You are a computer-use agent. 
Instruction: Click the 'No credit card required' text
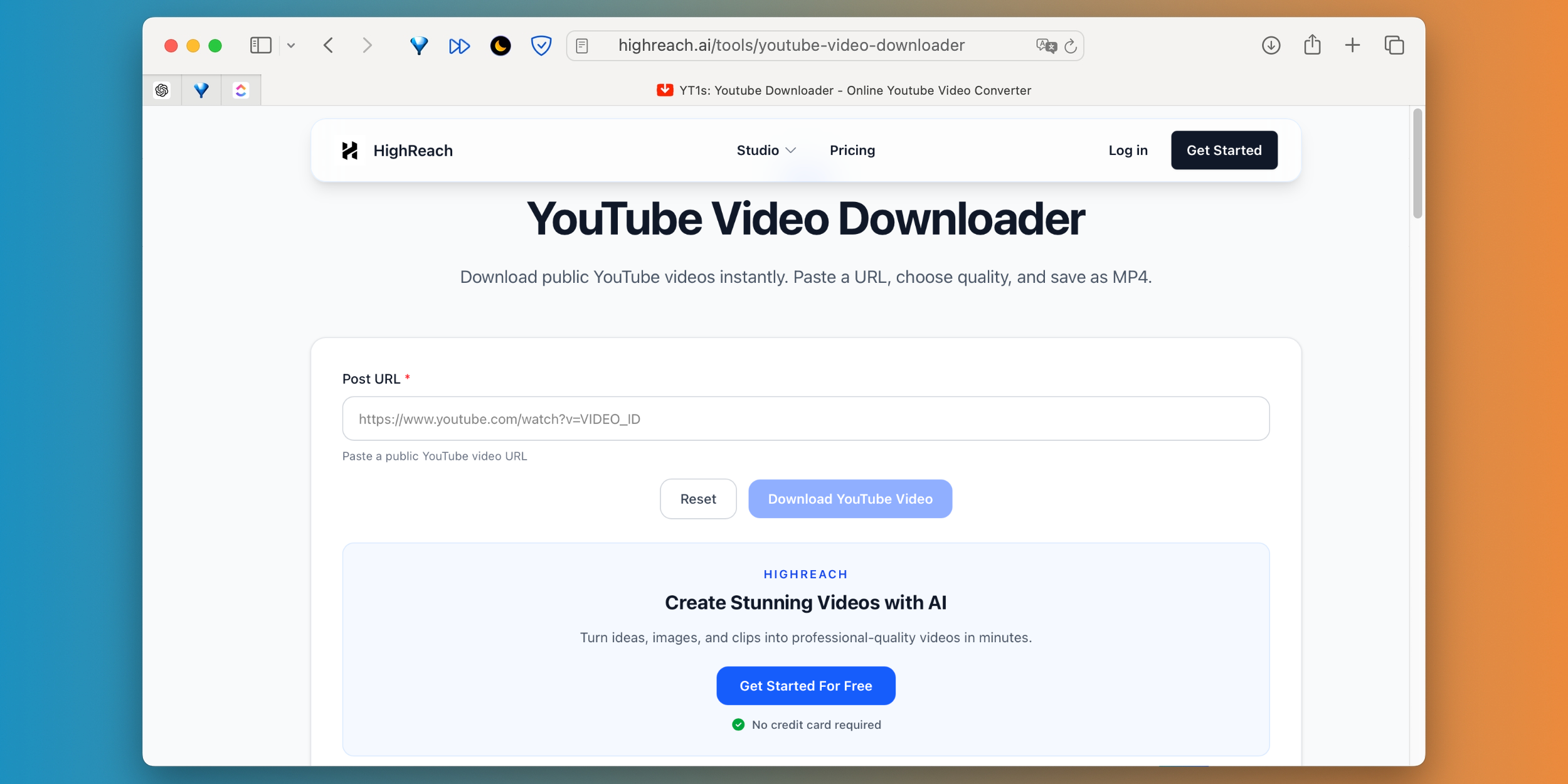pos(816,724)
